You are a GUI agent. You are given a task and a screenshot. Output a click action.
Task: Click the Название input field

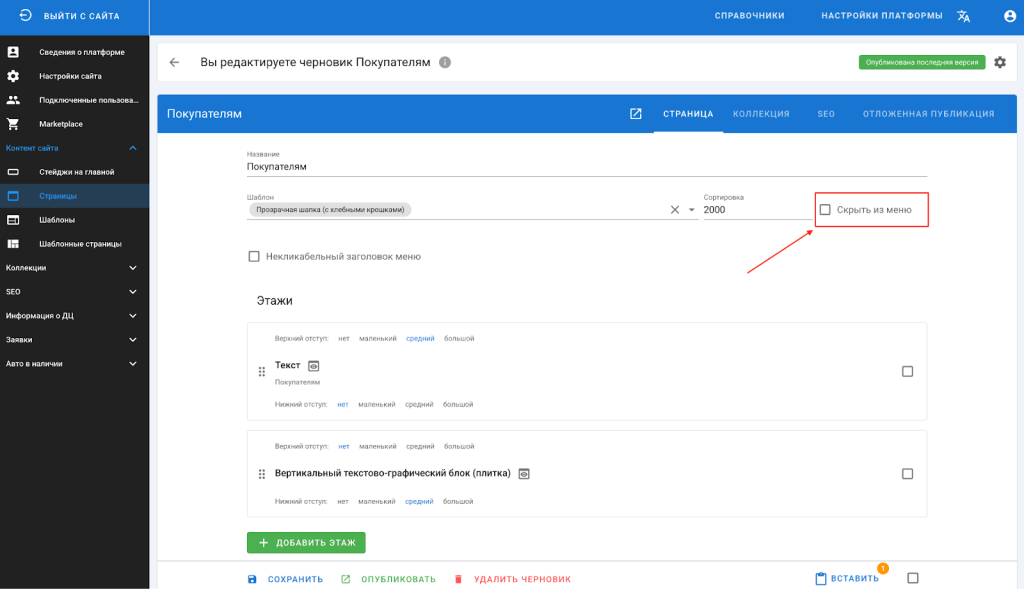[x=586, y=167]
